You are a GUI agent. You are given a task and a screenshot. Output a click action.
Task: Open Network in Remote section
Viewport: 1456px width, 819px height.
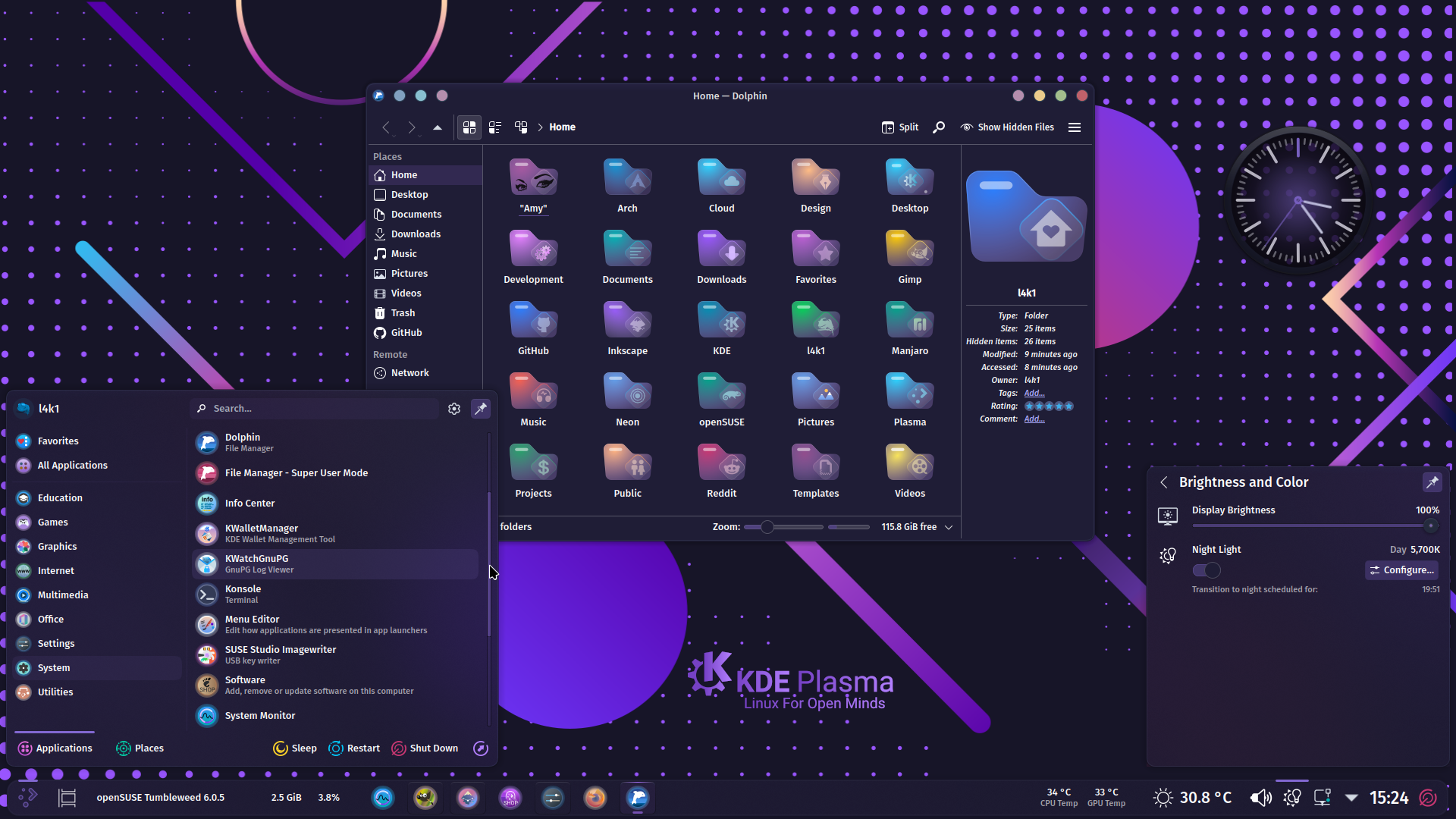click(x=425, y=373)
